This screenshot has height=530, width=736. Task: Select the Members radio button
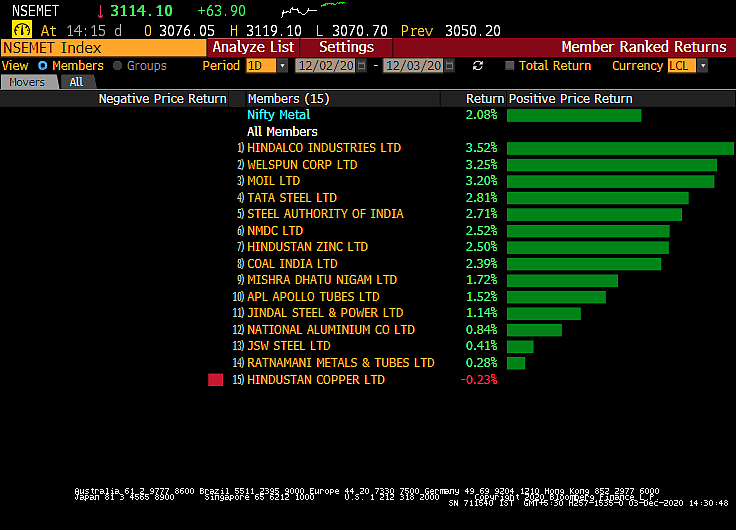point(43,66)
